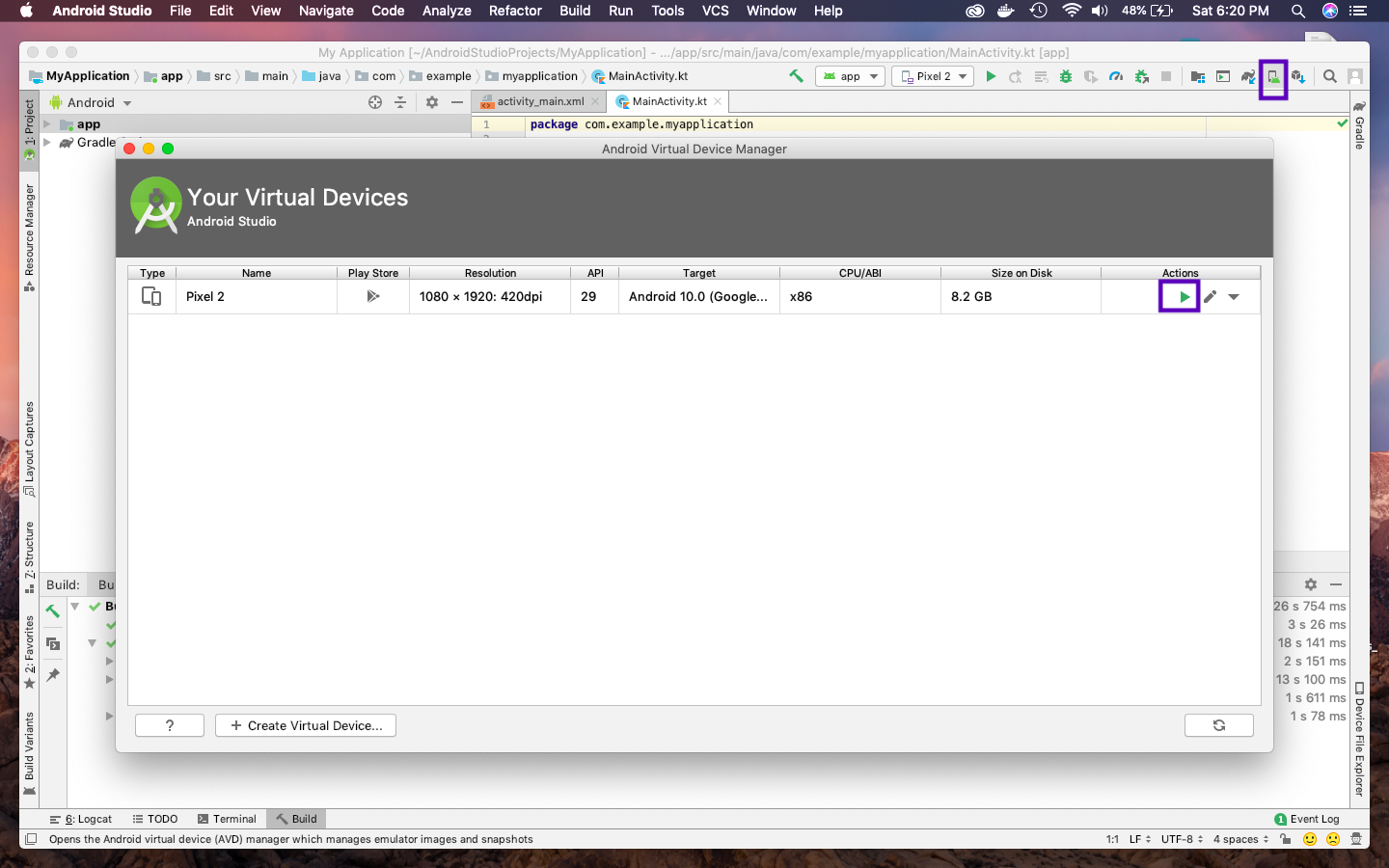Open Event Log in status bar

(x=1307, y=819)
